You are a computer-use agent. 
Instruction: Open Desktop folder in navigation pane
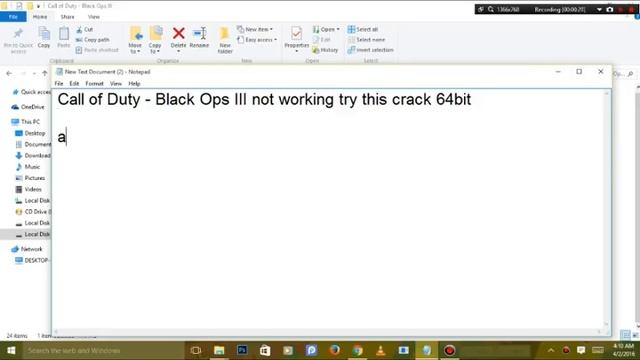[x=30, y=133]
